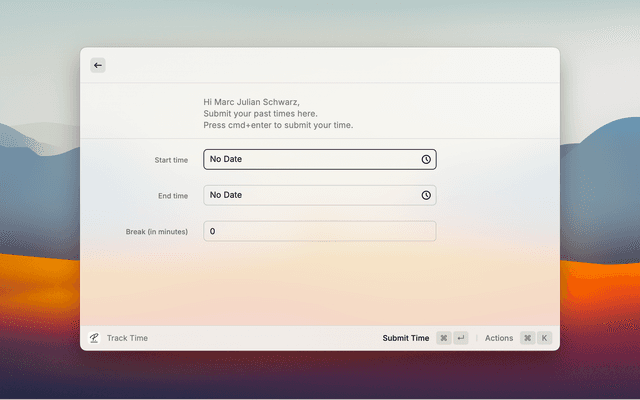This screenshot has width=640, height=400.
Task: Click the Submit Time button
Action: [405, 338]
